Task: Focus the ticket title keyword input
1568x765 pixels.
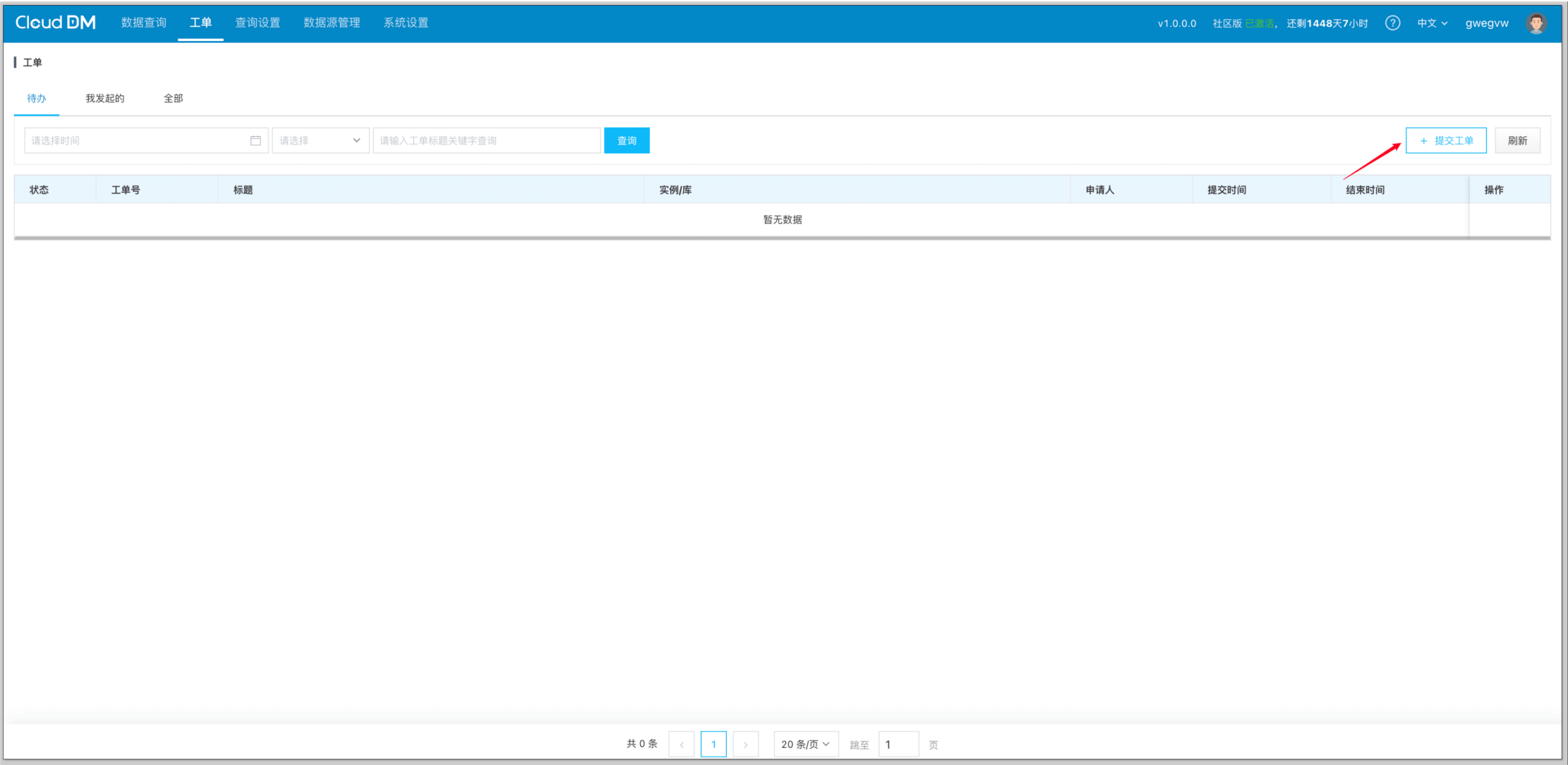Action: 486,140
